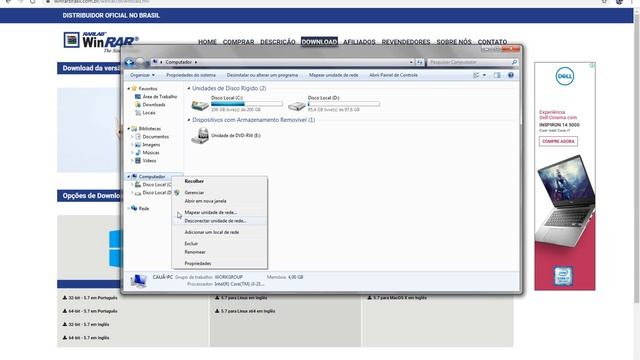Click COMPRE AGORA button in Dell ad
This screenshot has height=360, width=640.
pyautogui.click(x=558, y=141)
